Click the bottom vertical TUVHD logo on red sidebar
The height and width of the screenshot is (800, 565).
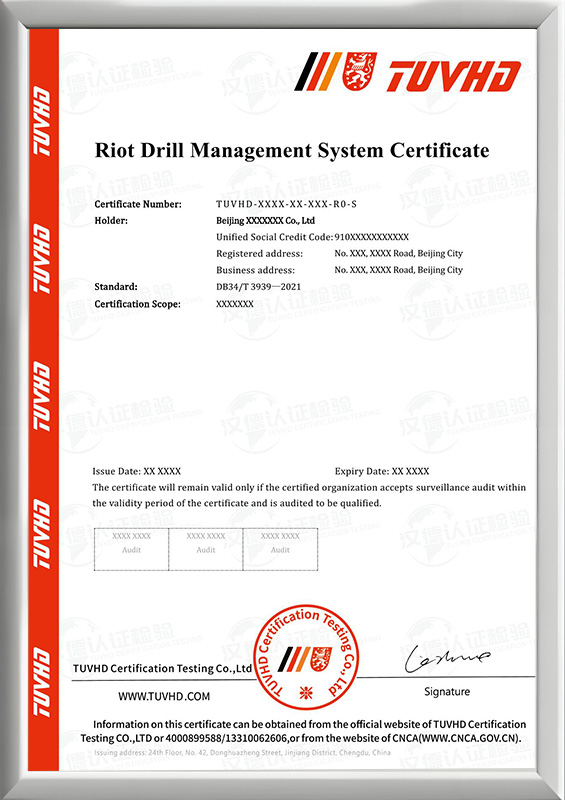(x=42, y=682)
